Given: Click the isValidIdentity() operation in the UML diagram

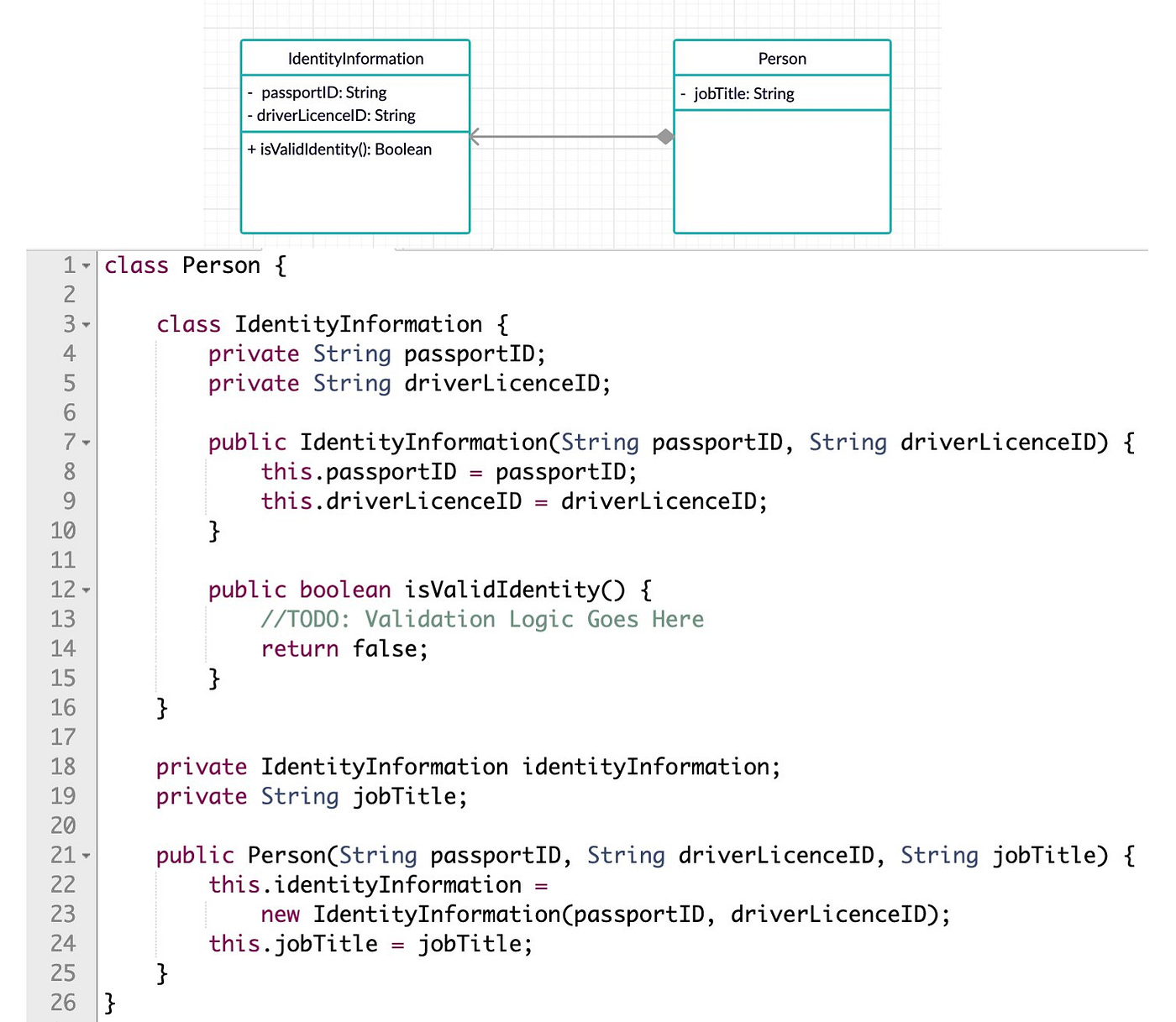Looking at the screenshot, I should click(339, 149).
